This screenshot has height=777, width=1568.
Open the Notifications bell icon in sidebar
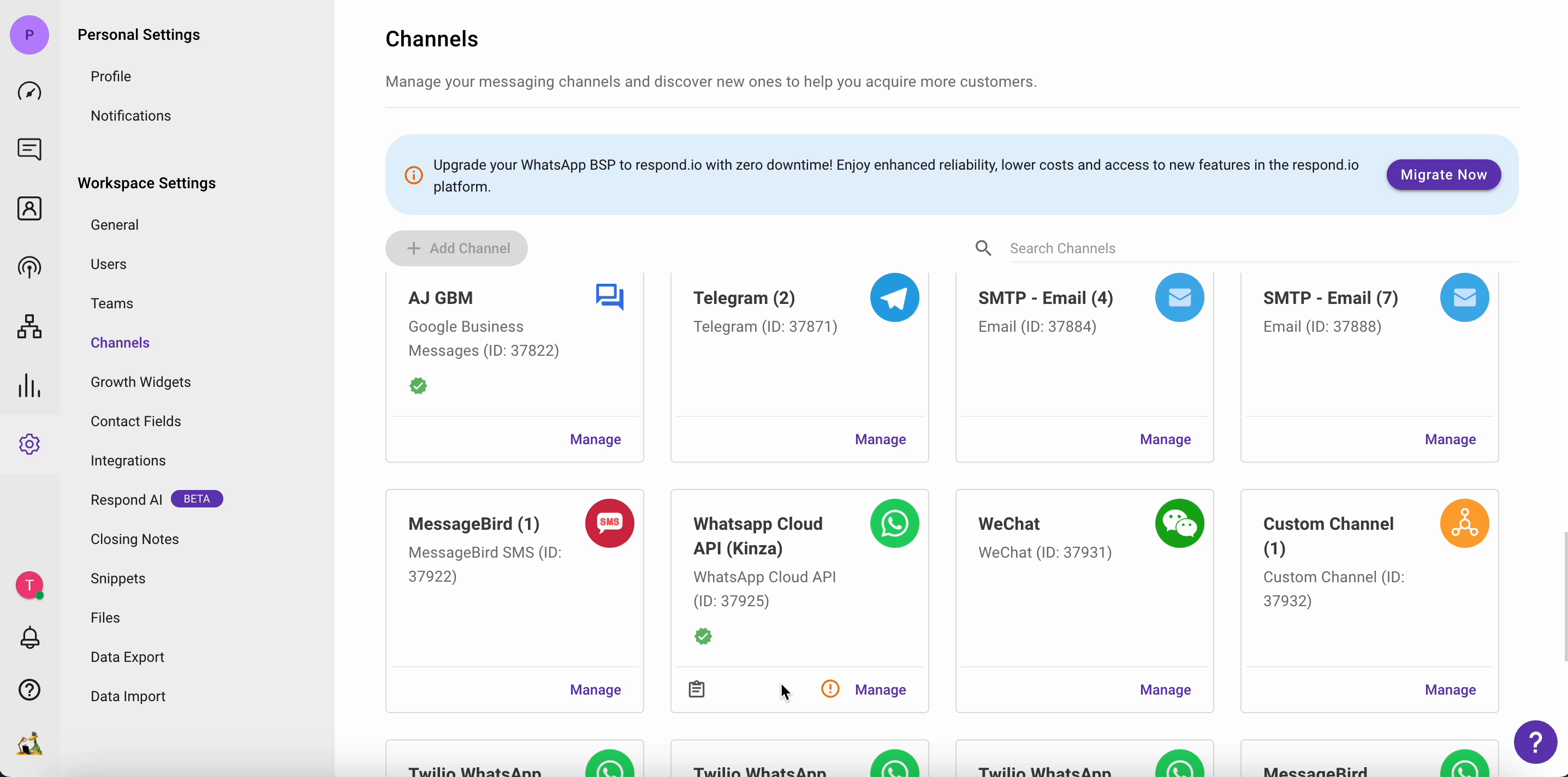tap(29, 638)
